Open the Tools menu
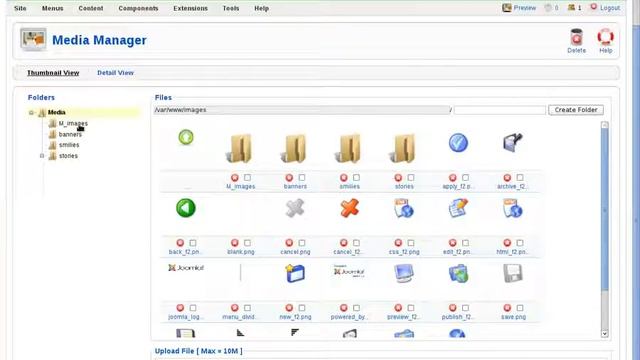 (x=231, y=8)
